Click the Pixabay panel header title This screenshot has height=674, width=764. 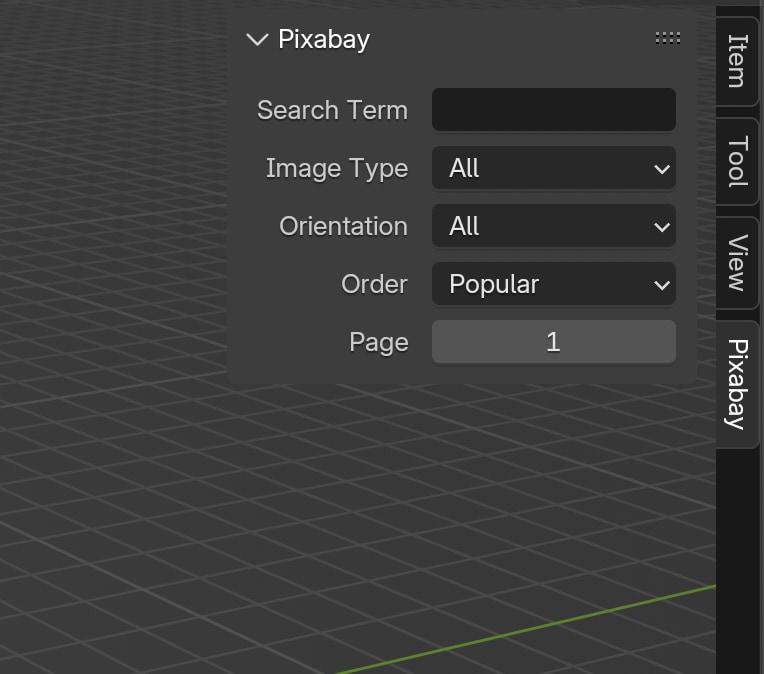pos(324,39)
